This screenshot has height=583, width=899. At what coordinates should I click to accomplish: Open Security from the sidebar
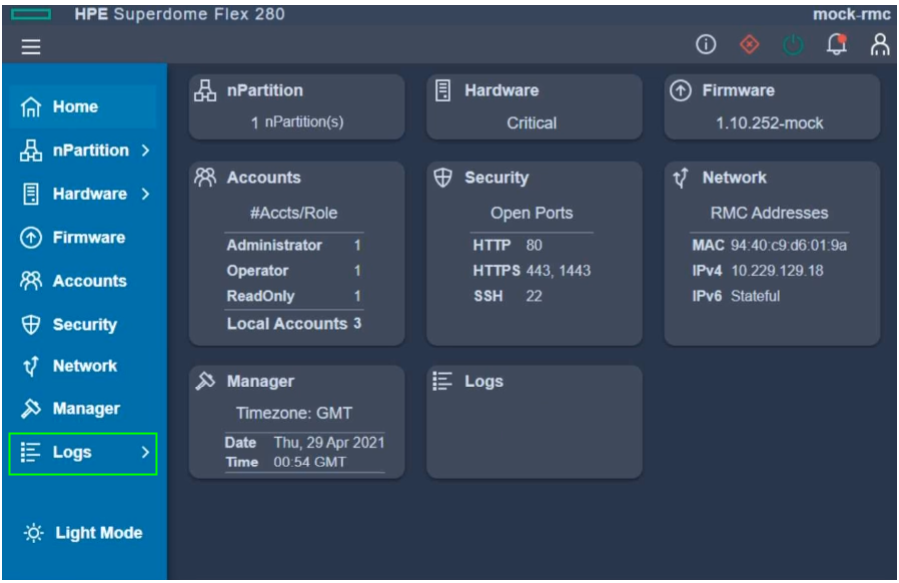tap(83, 324)
